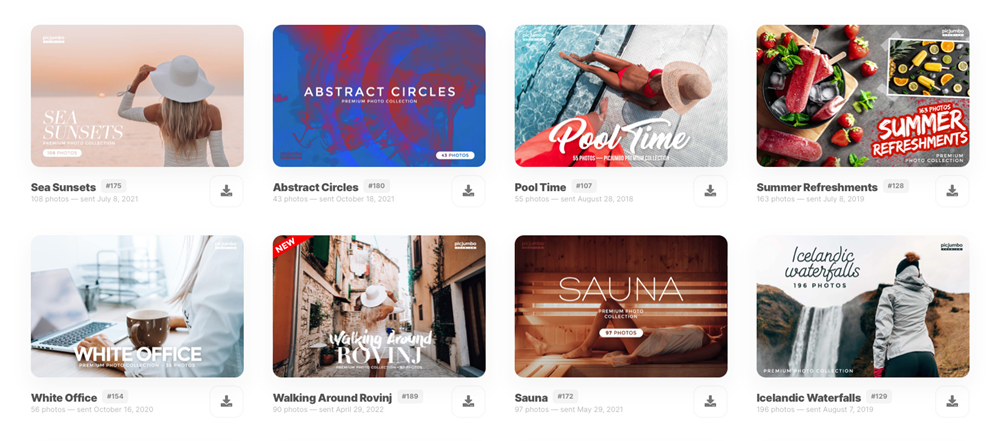This screenshot has height=441, width=1004.
Task: Open the Abstract Circles cover thumbnail
Action: (x=379, y=96)
